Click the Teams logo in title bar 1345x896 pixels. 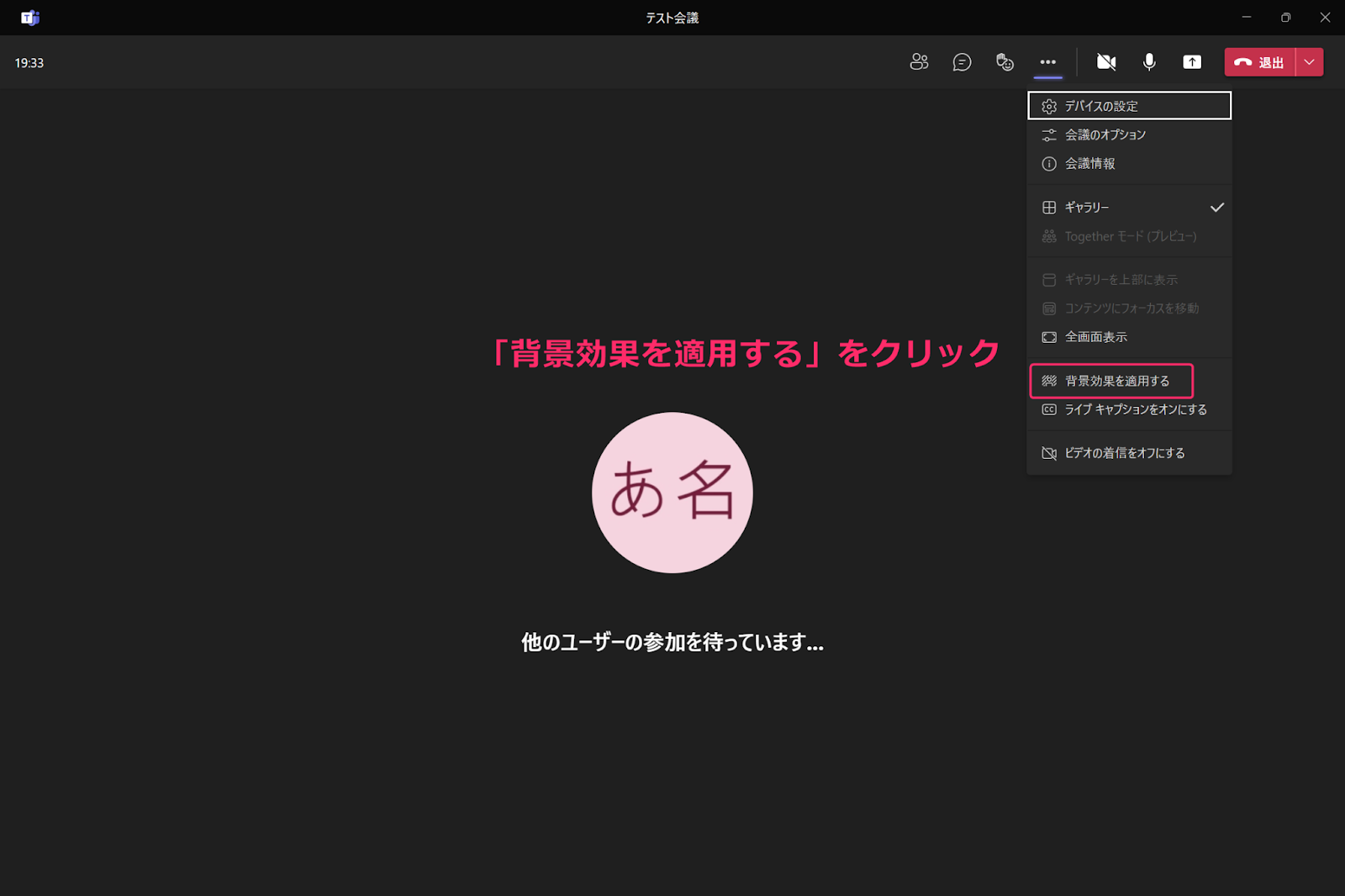pos(30,18)
